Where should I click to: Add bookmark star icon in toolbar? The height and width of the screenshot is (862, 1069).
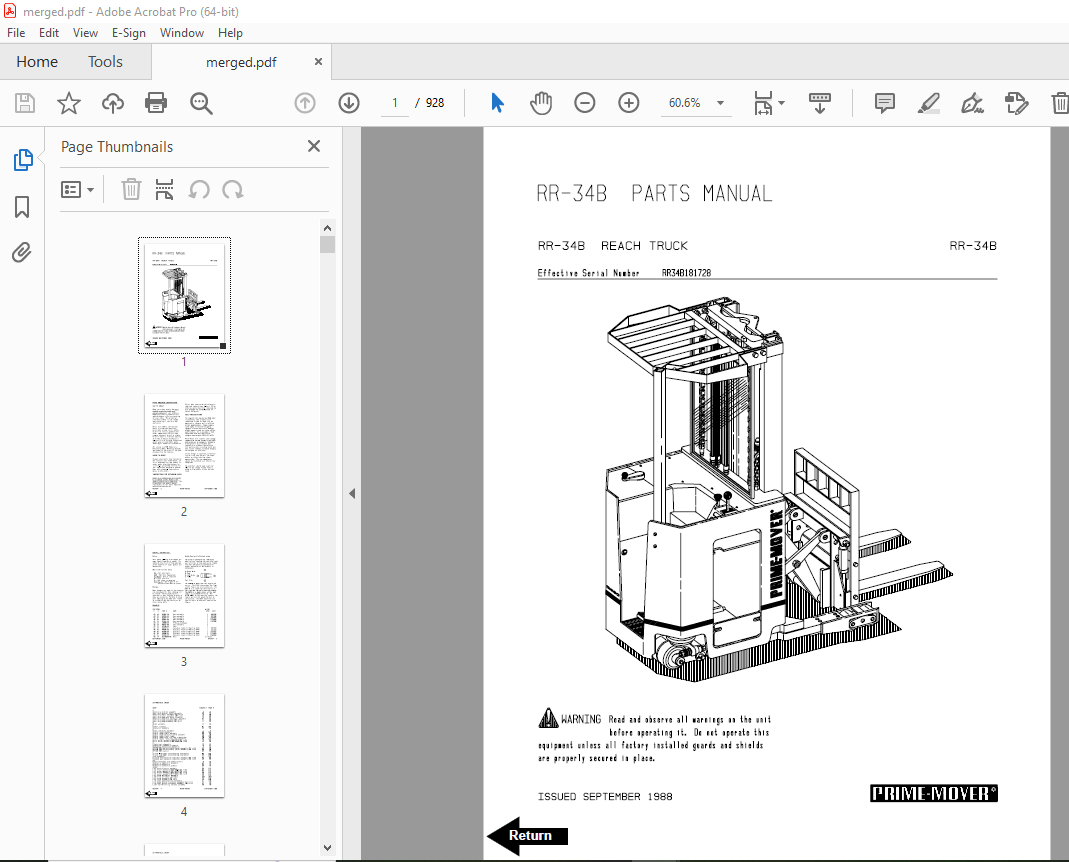(68, 103)
